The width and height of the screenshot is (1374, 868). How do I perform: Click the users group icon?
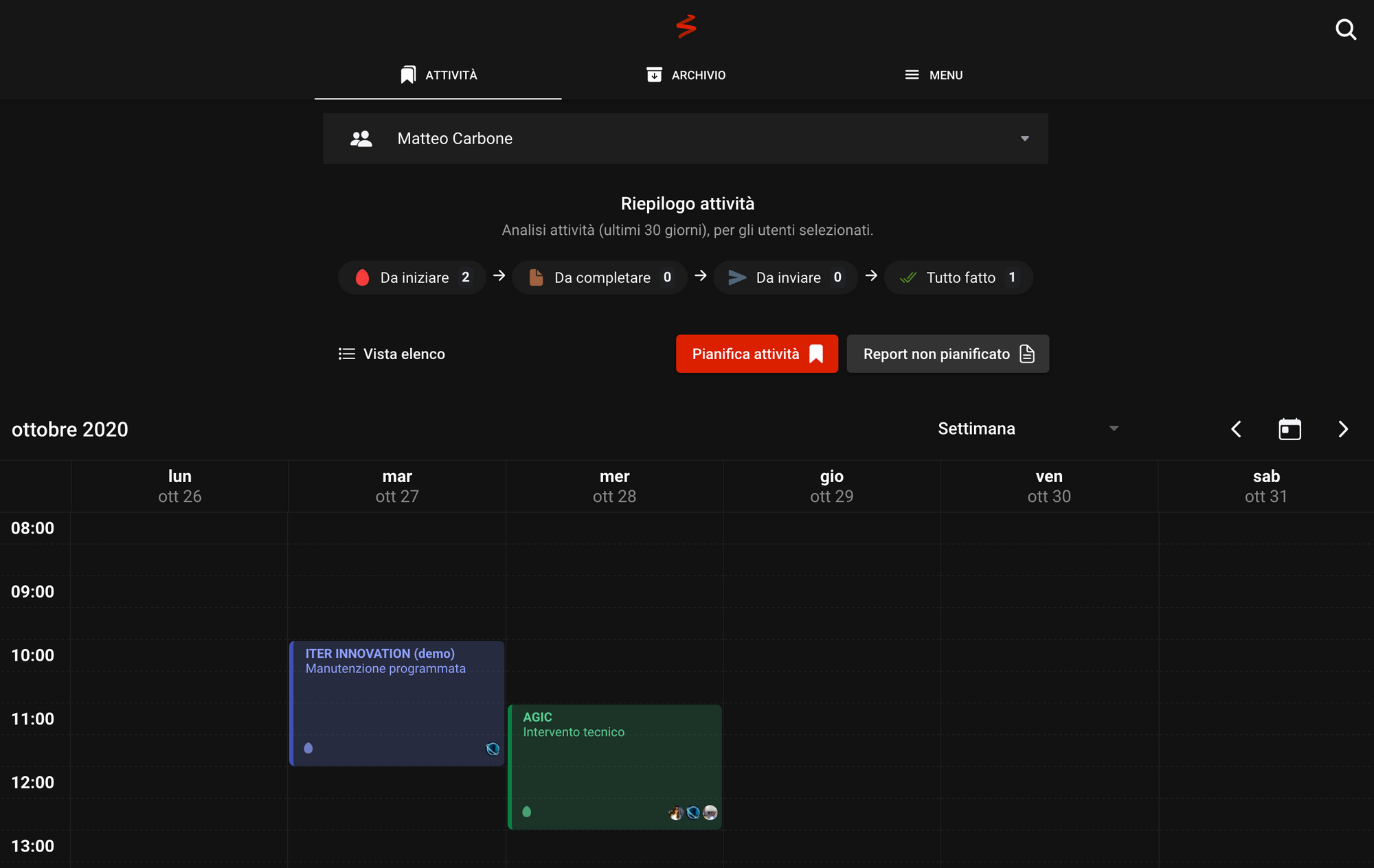coord(361,139)
